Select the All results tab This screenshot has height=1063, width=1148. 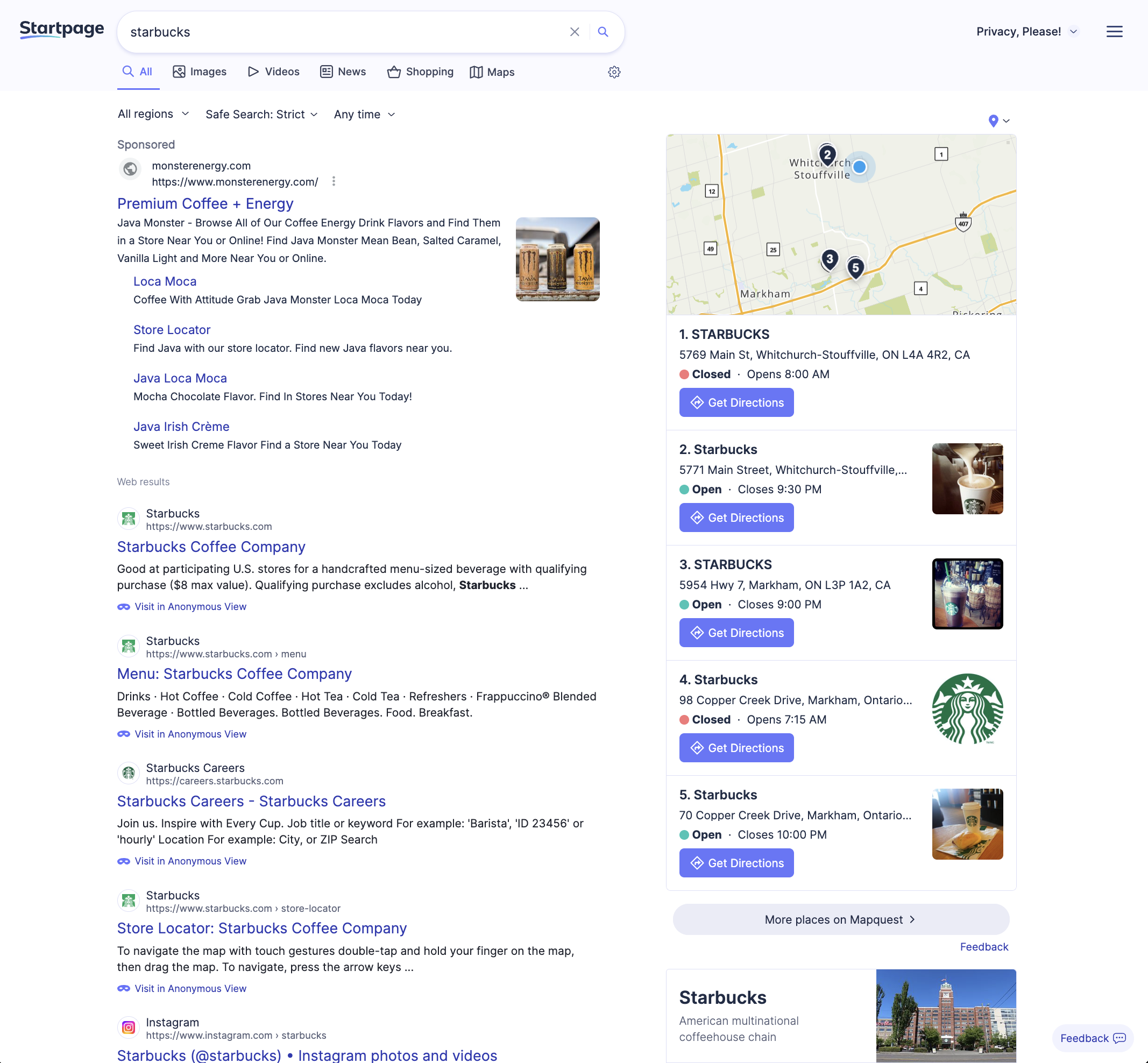pos(138,72)
